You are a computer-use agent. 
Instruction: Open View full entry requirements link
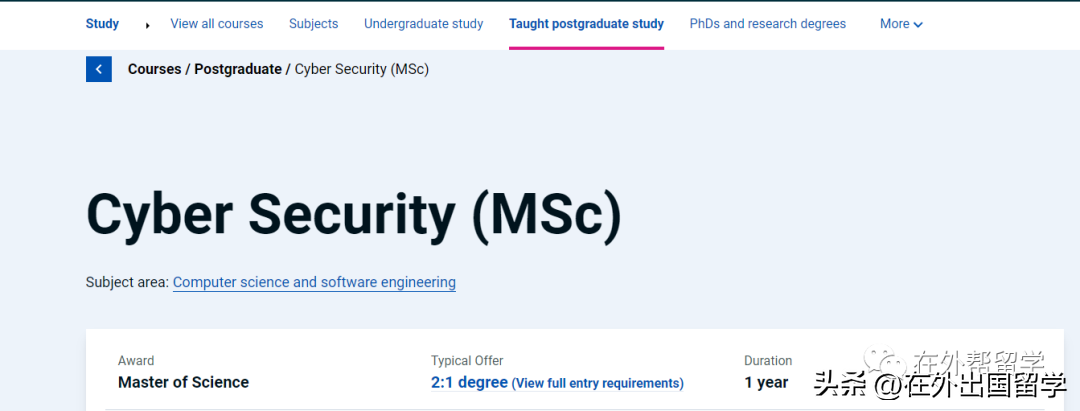[x=598, y=383]
